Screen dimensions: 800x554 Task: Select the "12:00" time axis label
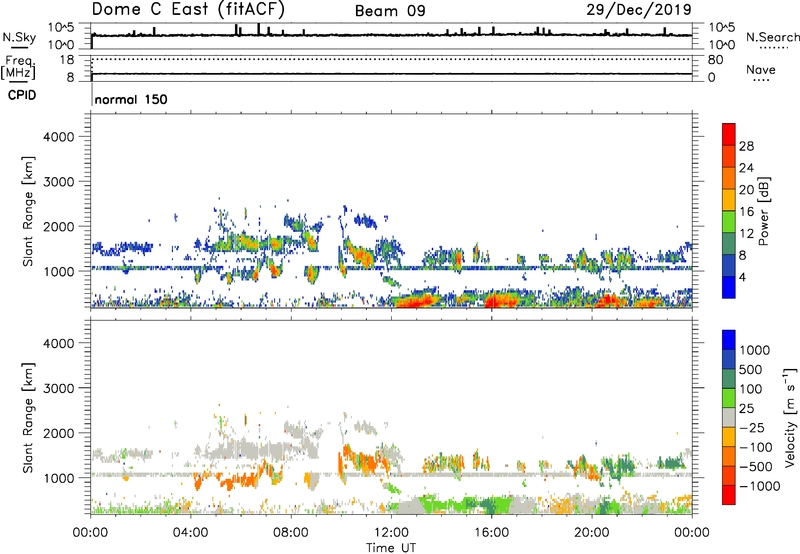tap(391, 533)
